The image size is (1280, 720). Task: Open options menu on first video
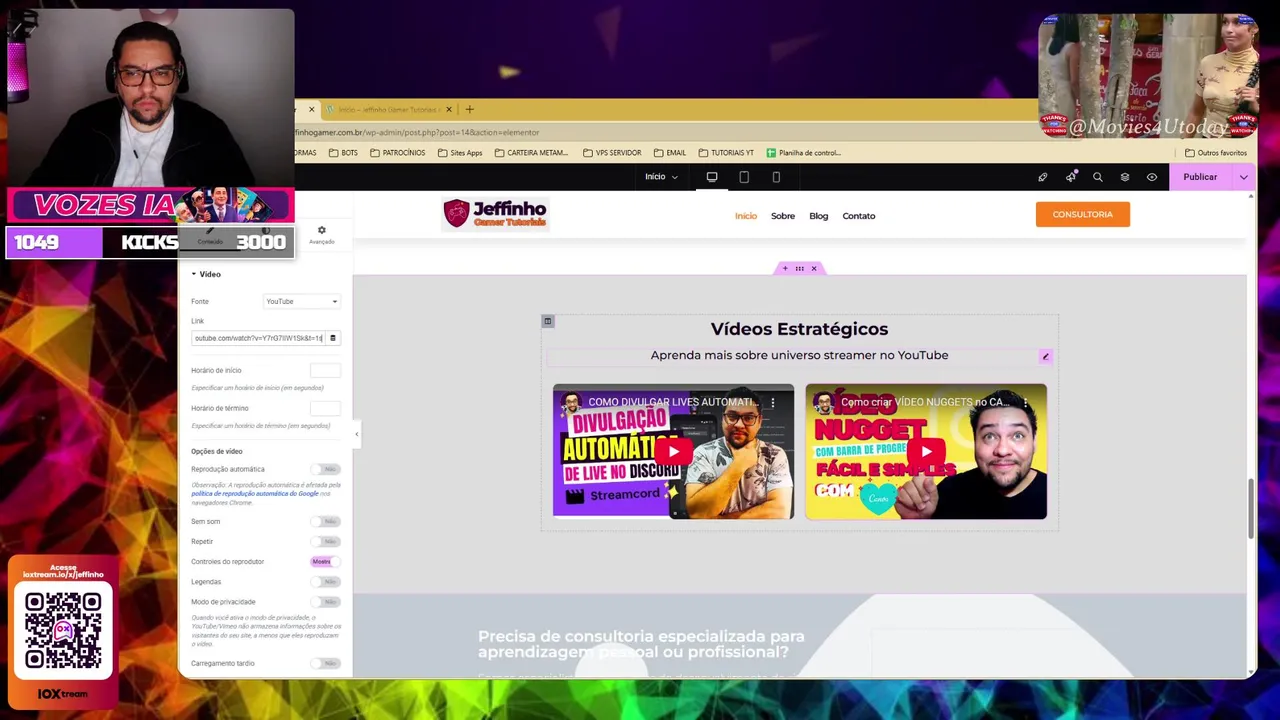[x=773, y=402]
